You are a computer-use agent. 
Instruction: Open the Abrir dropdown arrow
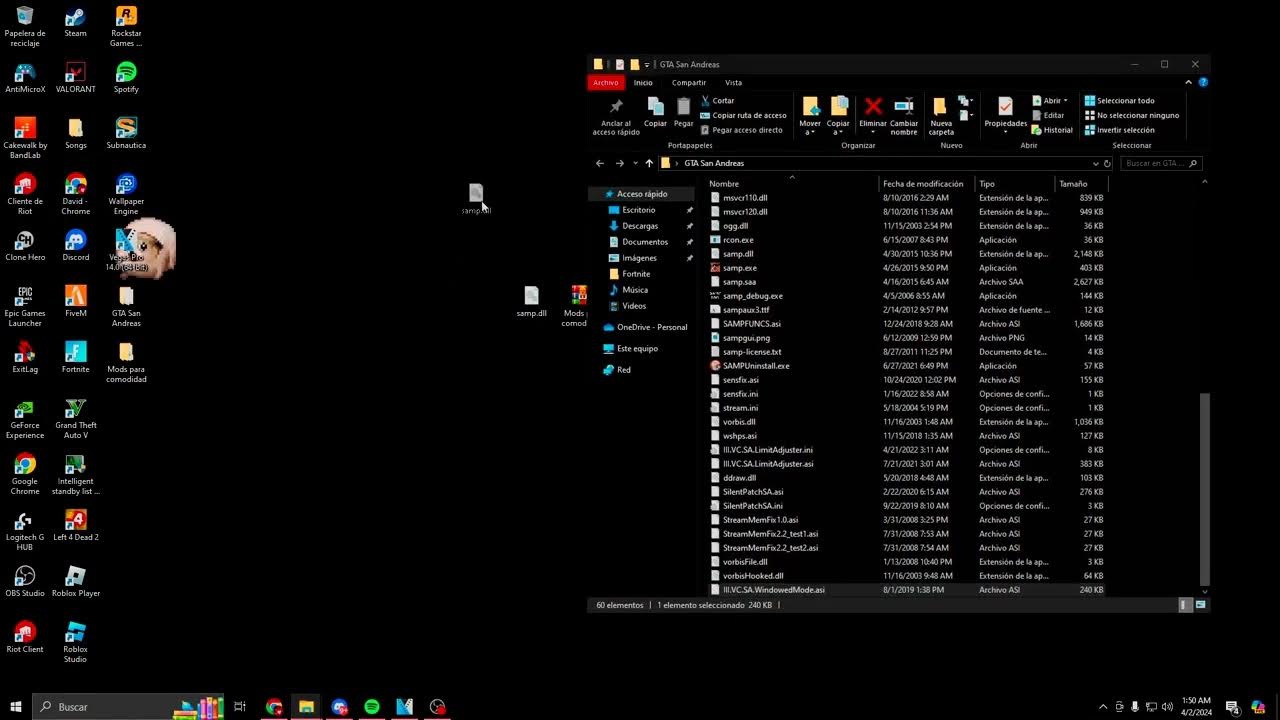pos(1066,101)
